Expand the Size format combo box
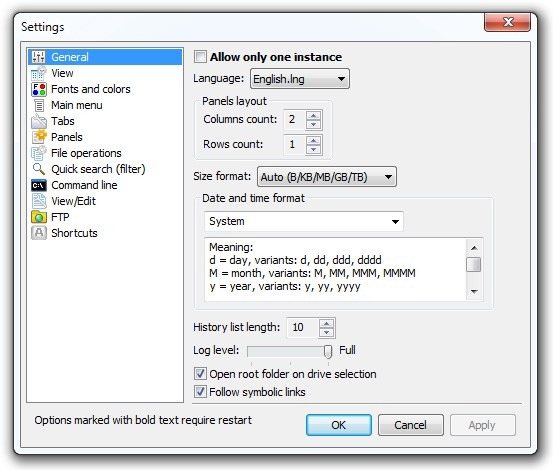 click(x=327, y=177)
